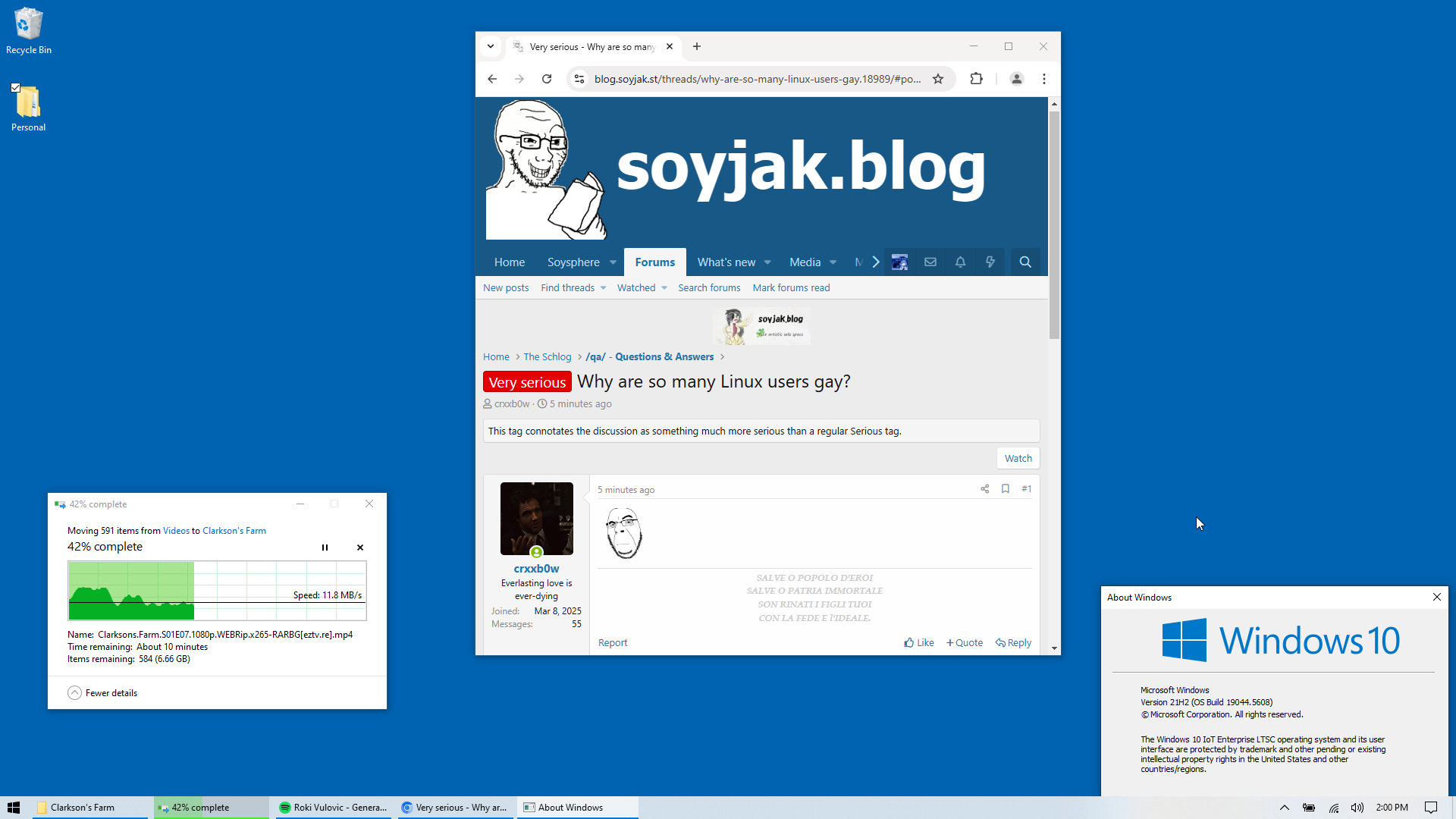Open the lightning bolt what's new icon
Viewport: 1456px width, 819px height.
pyautogui.click(x=990, y=262)
